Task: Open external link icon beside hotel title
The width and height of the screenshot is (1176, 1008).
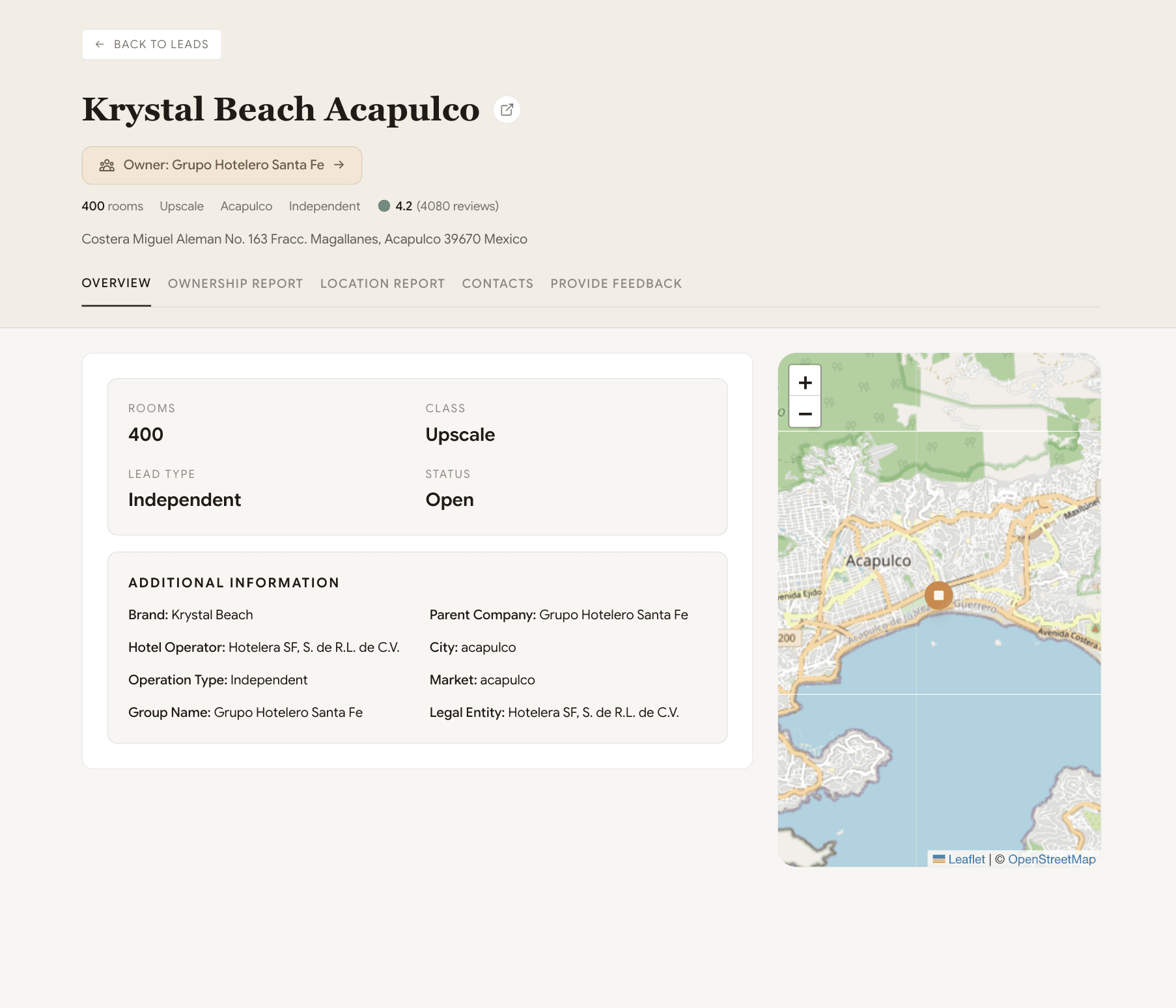Action: click(x=507, y=109)
